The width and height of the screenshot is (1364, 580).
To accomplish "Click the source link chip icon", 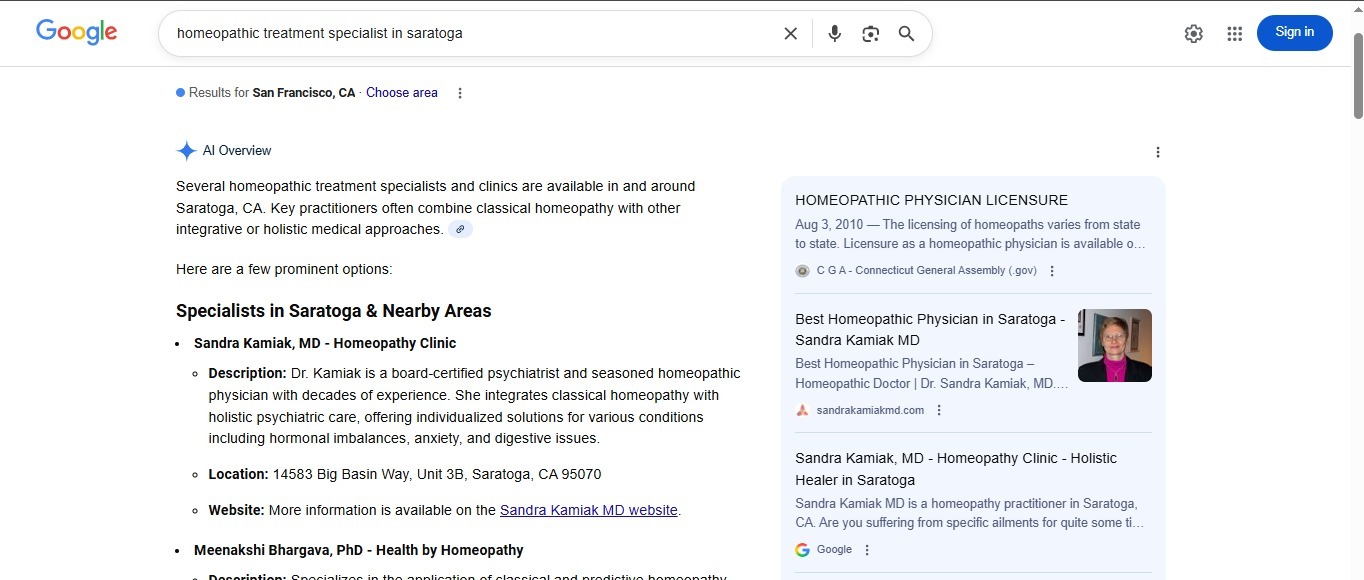I will [x=460, y=230].
